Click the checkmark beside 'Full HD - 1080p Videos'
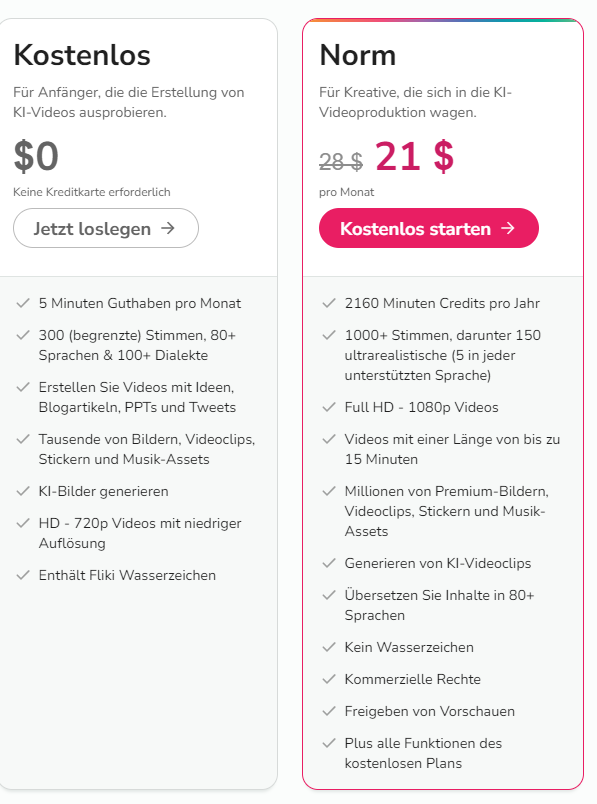Screen dimensions: 597x804 [x=328, y=407]
